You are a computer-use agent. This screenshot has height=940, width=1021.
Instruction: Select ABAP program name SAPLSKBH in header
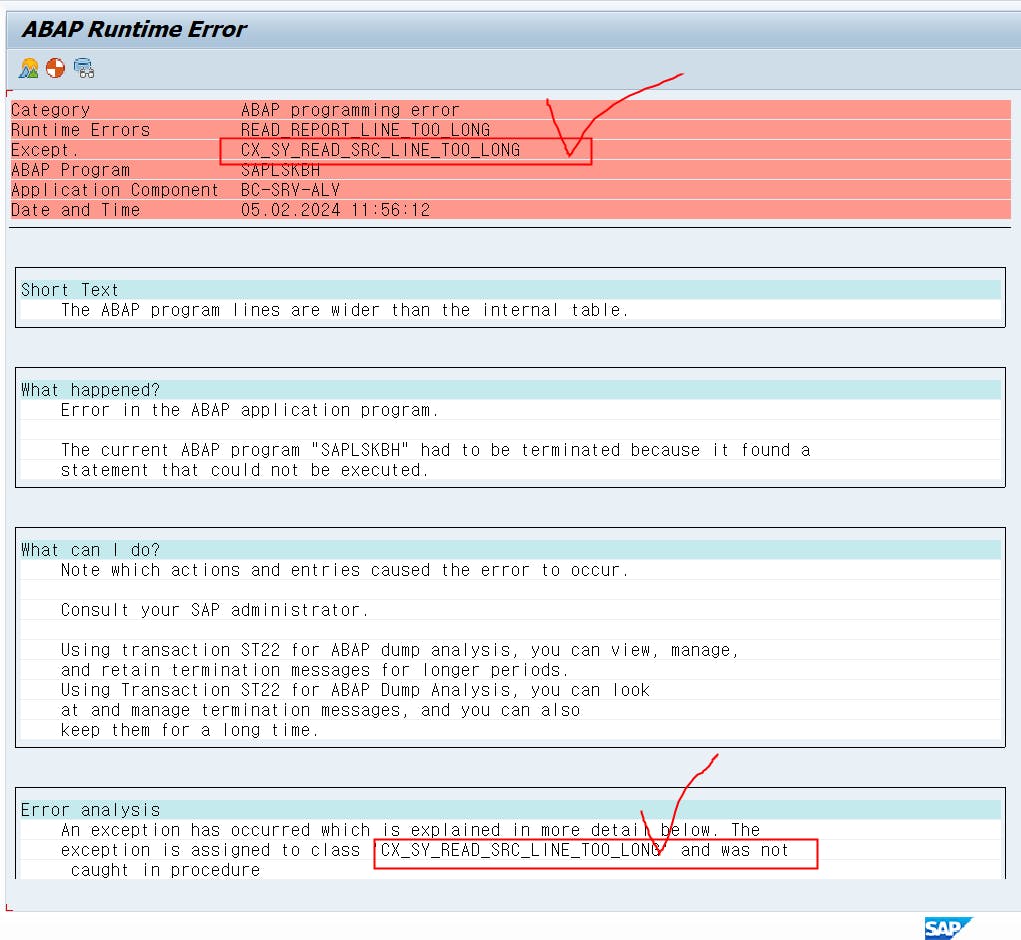pyautogui.click(x=280, y=170)
